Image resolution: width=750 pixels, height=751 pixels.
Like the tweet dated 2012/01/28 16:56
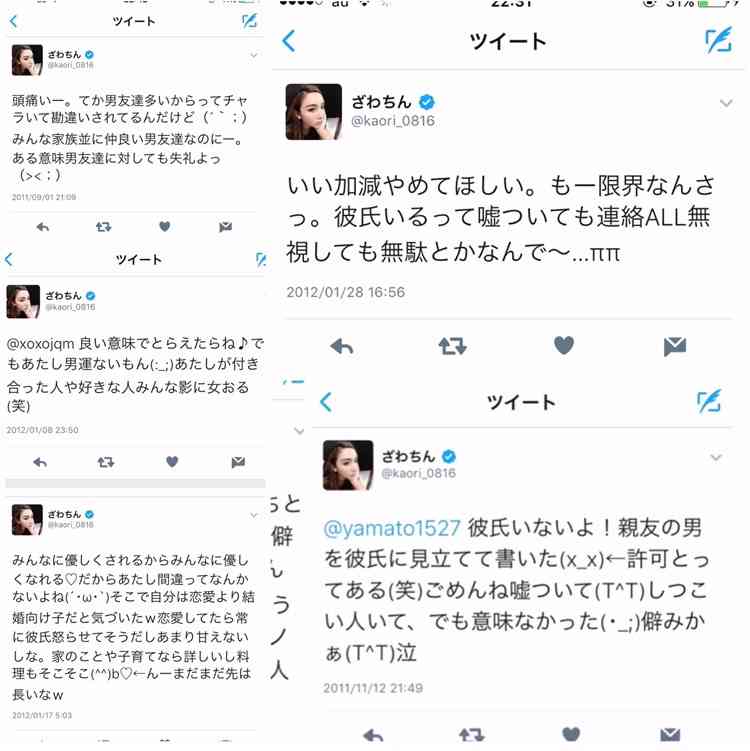[564, 345]
